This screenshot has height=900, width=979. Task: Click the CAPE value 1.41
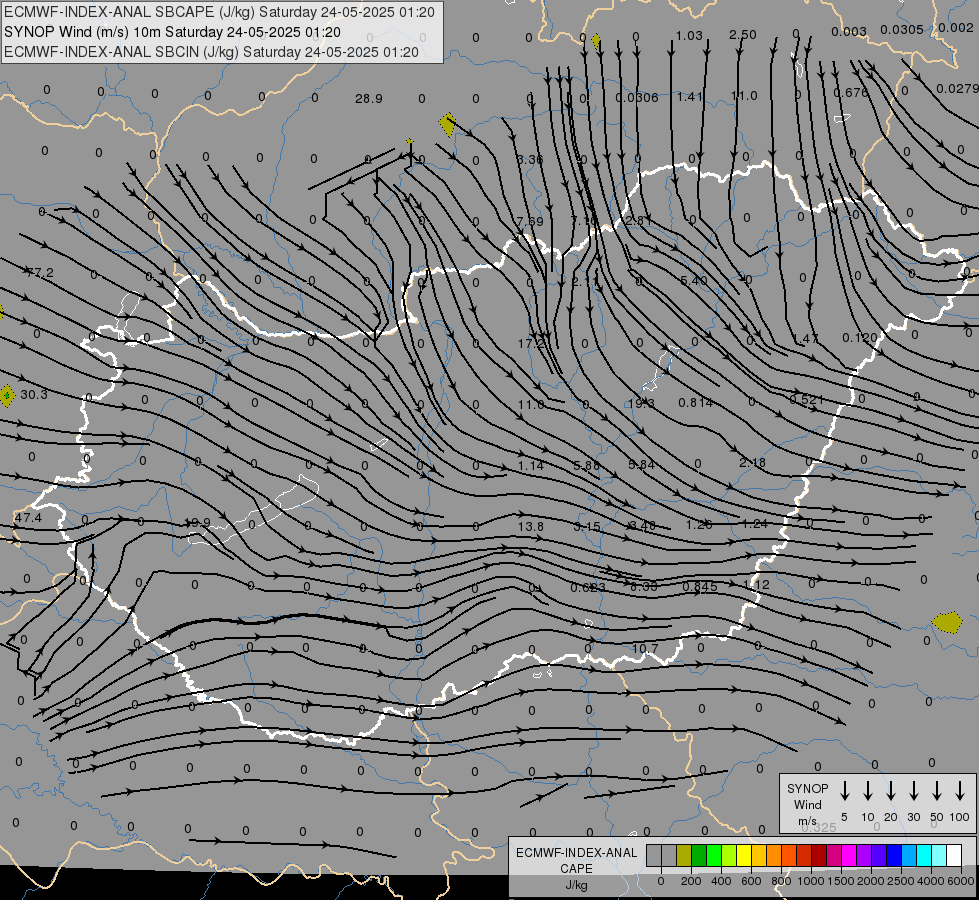pyautogui.click(x=690, y=97)
